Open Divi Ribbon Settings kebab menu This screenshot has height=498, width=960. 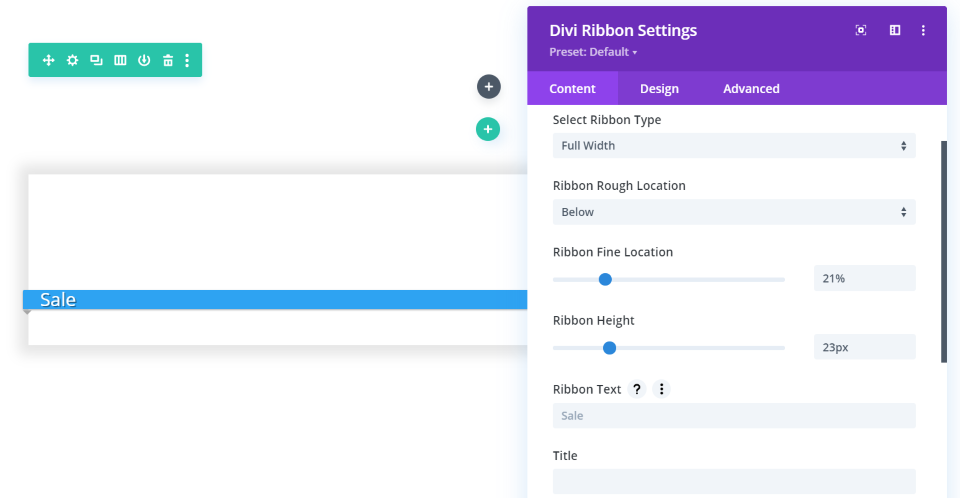pos(923,30)
